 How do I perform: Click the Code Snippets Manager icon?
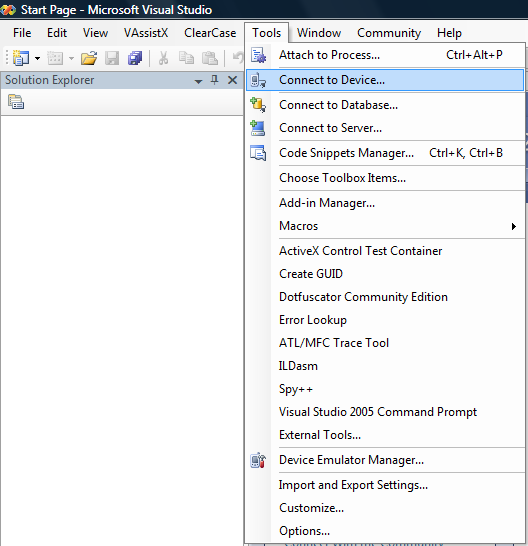[258, 153]
